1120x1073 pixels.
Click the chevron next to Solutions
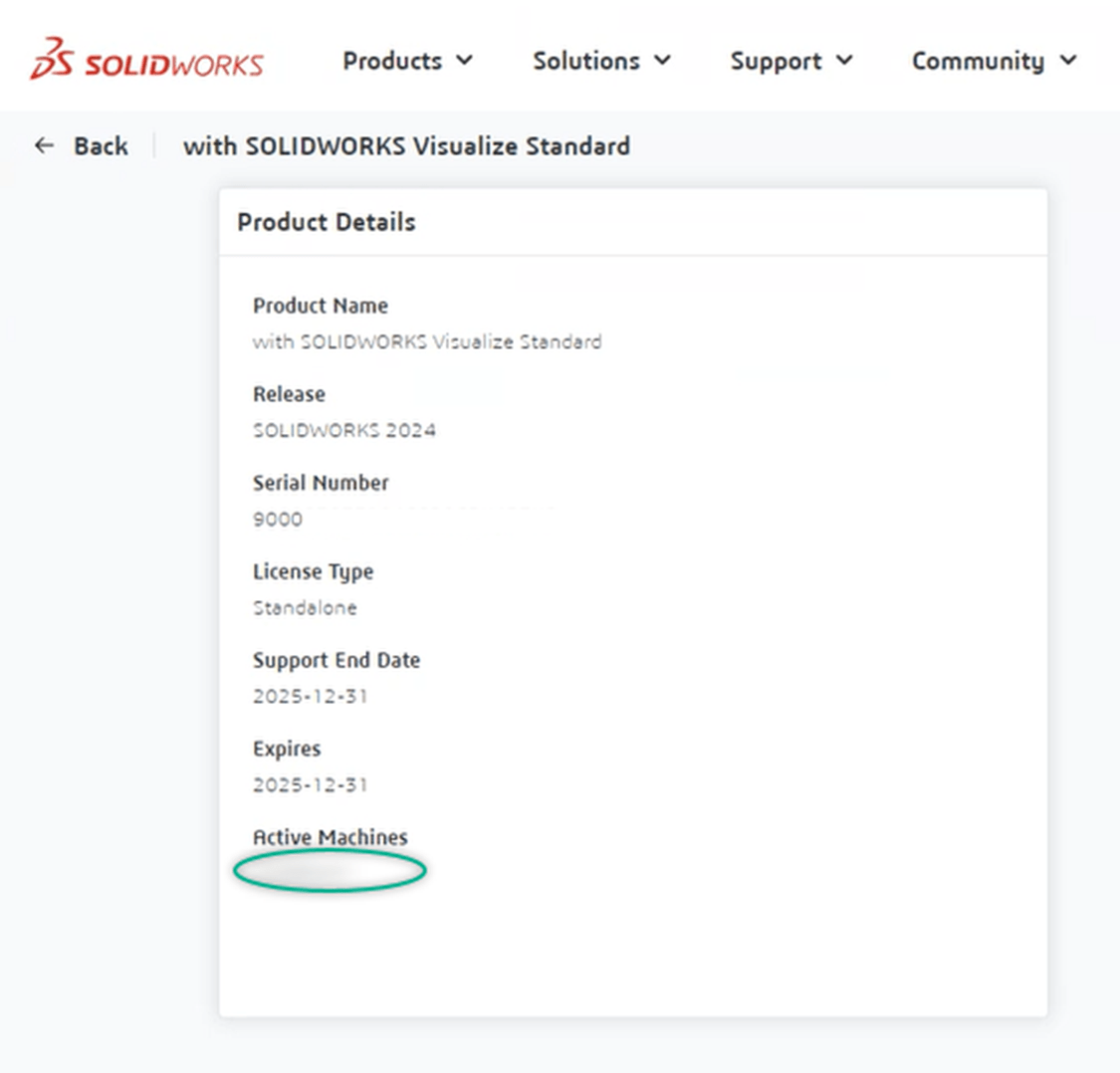(661, 62)
